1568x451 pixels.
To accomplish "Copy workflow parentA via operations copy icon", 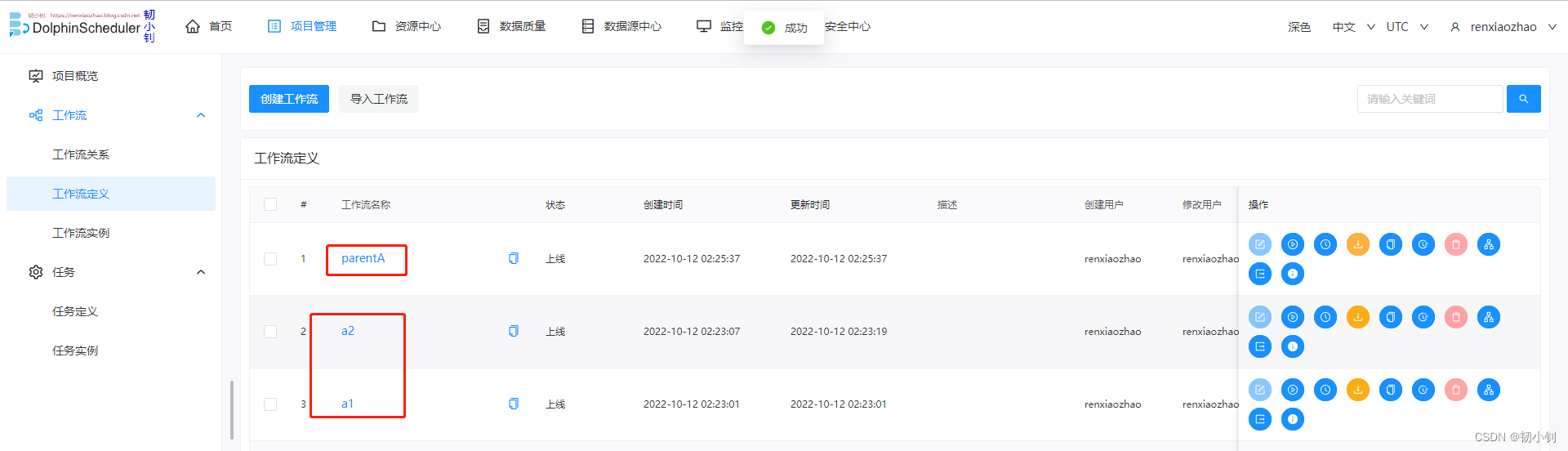I will coord(1391,244).
